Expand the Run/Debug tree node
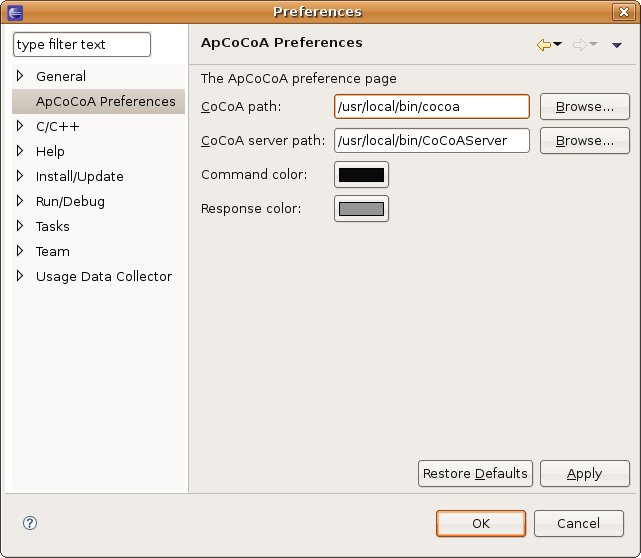Screen dimensions: 641x558 tap(20, 201)
